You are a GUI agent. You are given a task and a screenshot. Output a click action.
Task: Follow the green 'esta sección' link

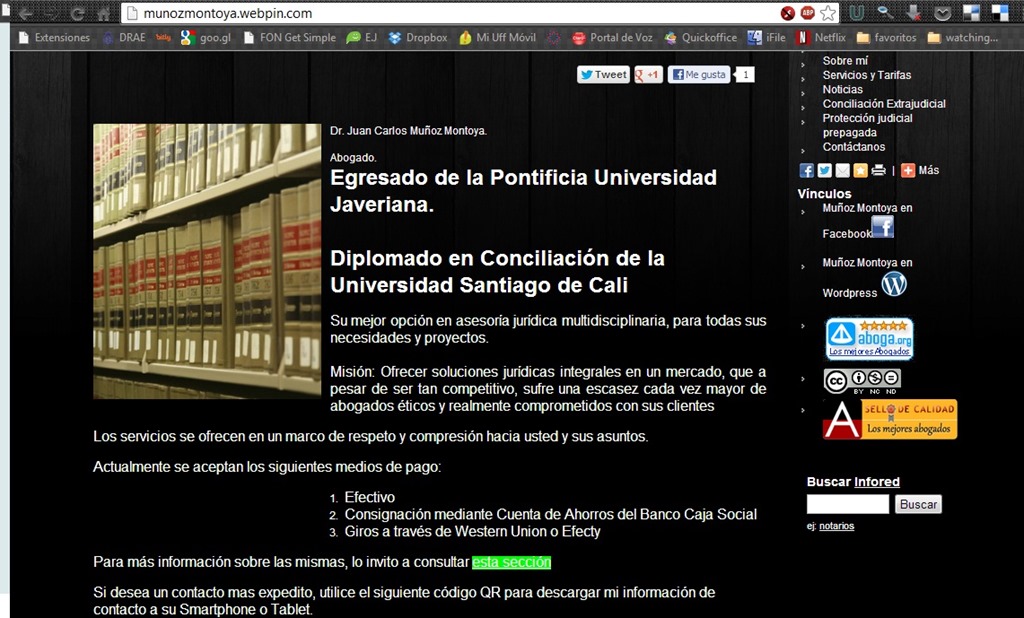[511, 562]
